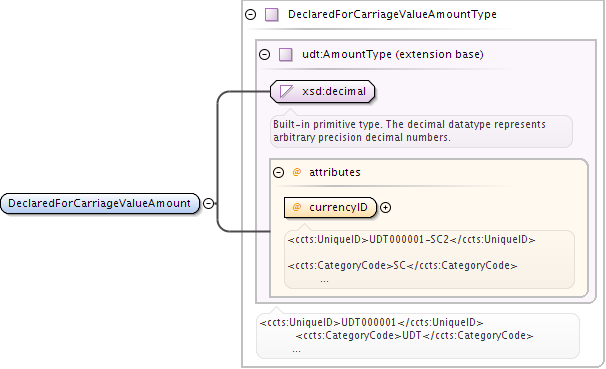Collapse the attributes section
606x369 pixels.
[x=278, y=172]
